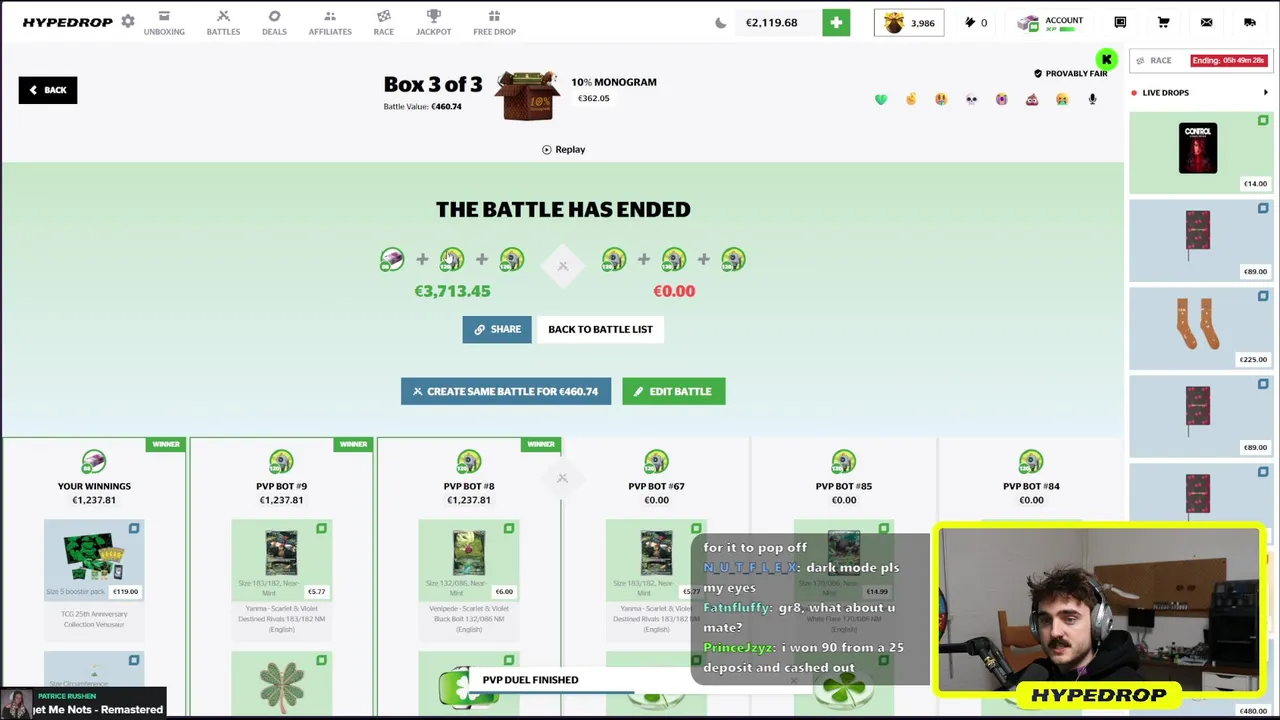1280x720 pixels.
Task: Send the green heart emoji reaction
Action: (x=881, y=99)
